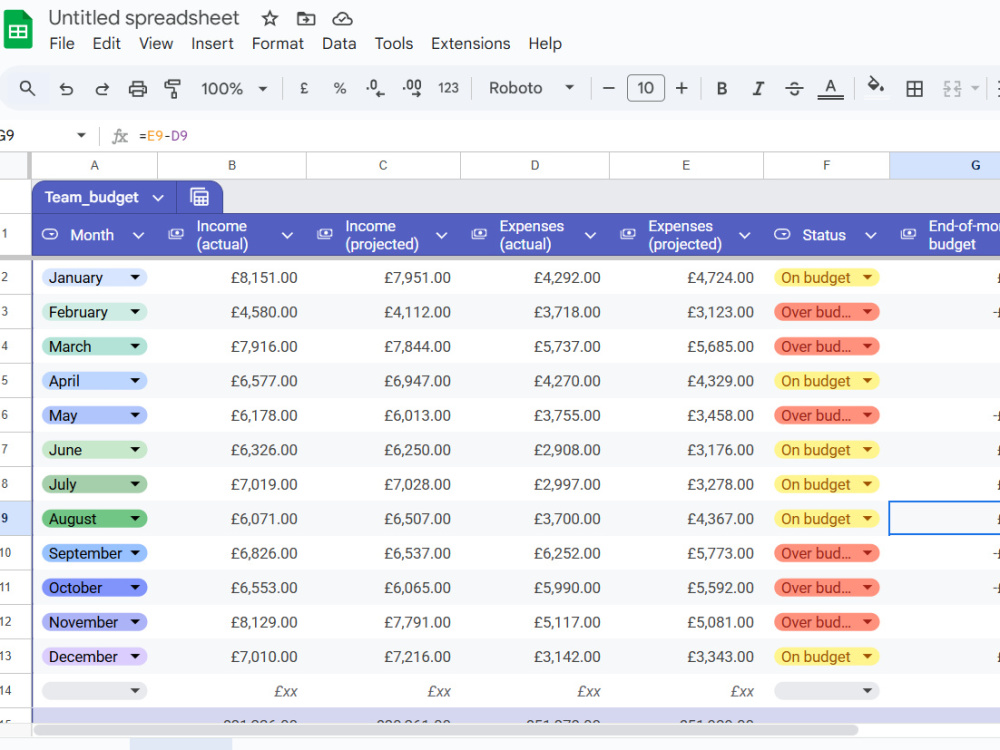Open the Tools menu
The height and width of the screenshot is (750, 1000).
393,43
